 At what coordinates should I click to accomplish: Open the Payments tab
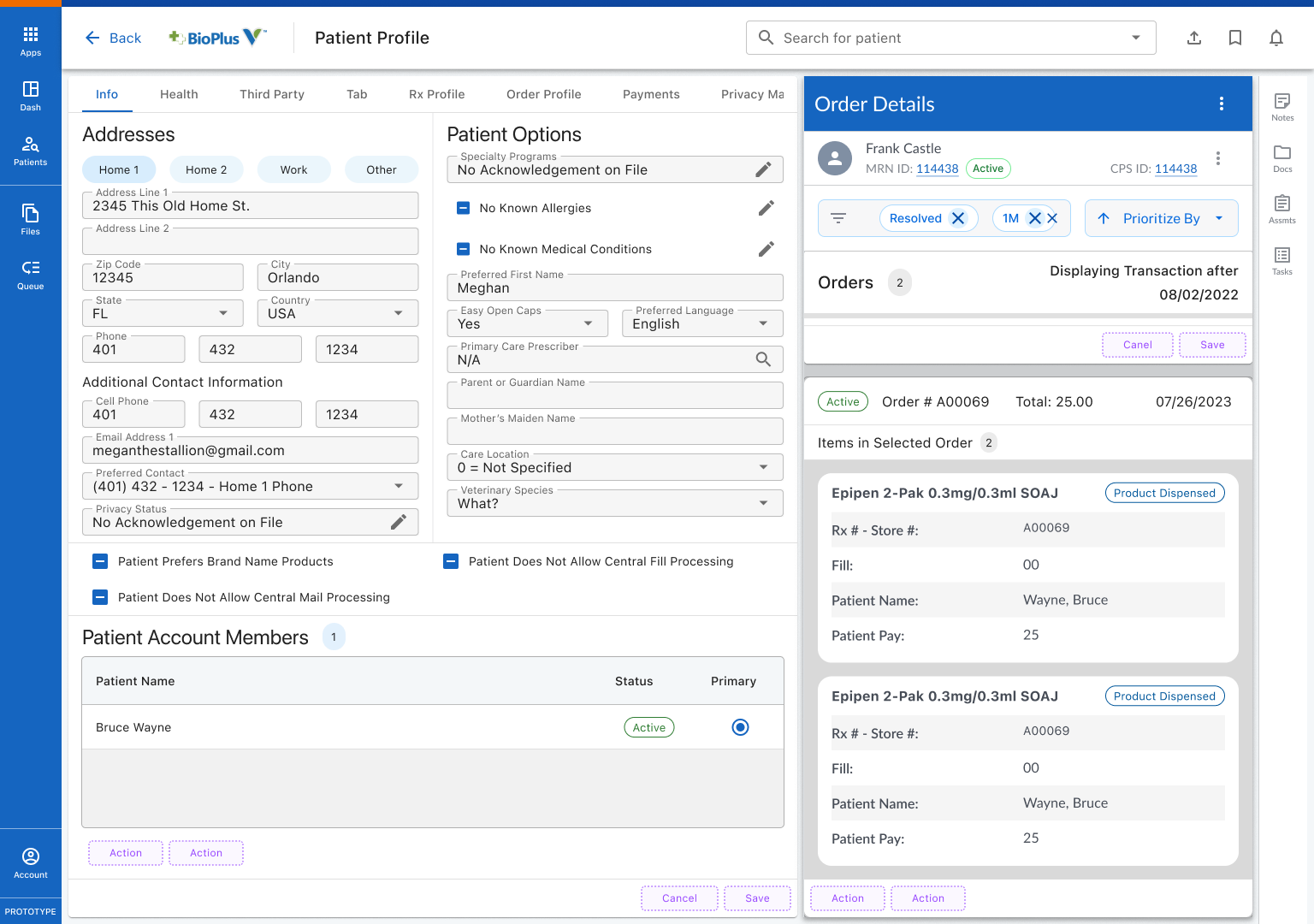click(651, 94)
